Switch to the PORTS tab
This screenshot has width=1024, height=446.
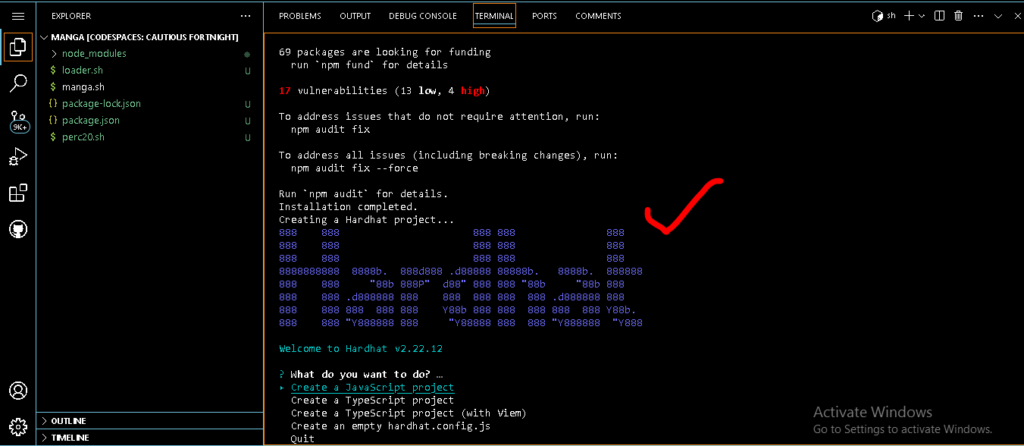(x=545, y=16)
